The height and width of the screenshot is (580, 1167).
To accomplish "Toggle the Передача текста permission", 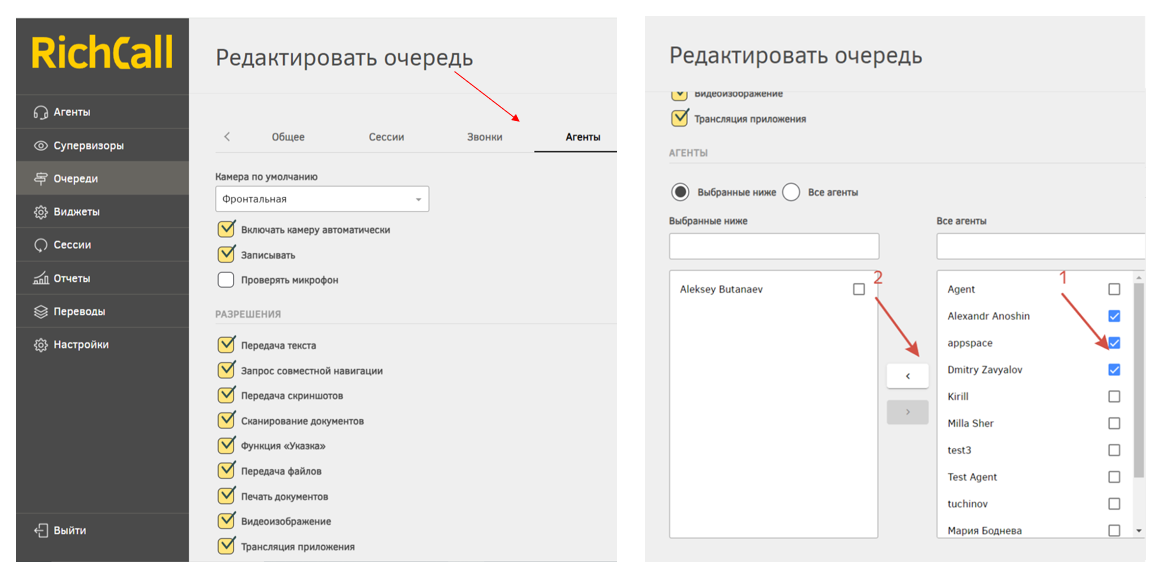I will point(226,345).
